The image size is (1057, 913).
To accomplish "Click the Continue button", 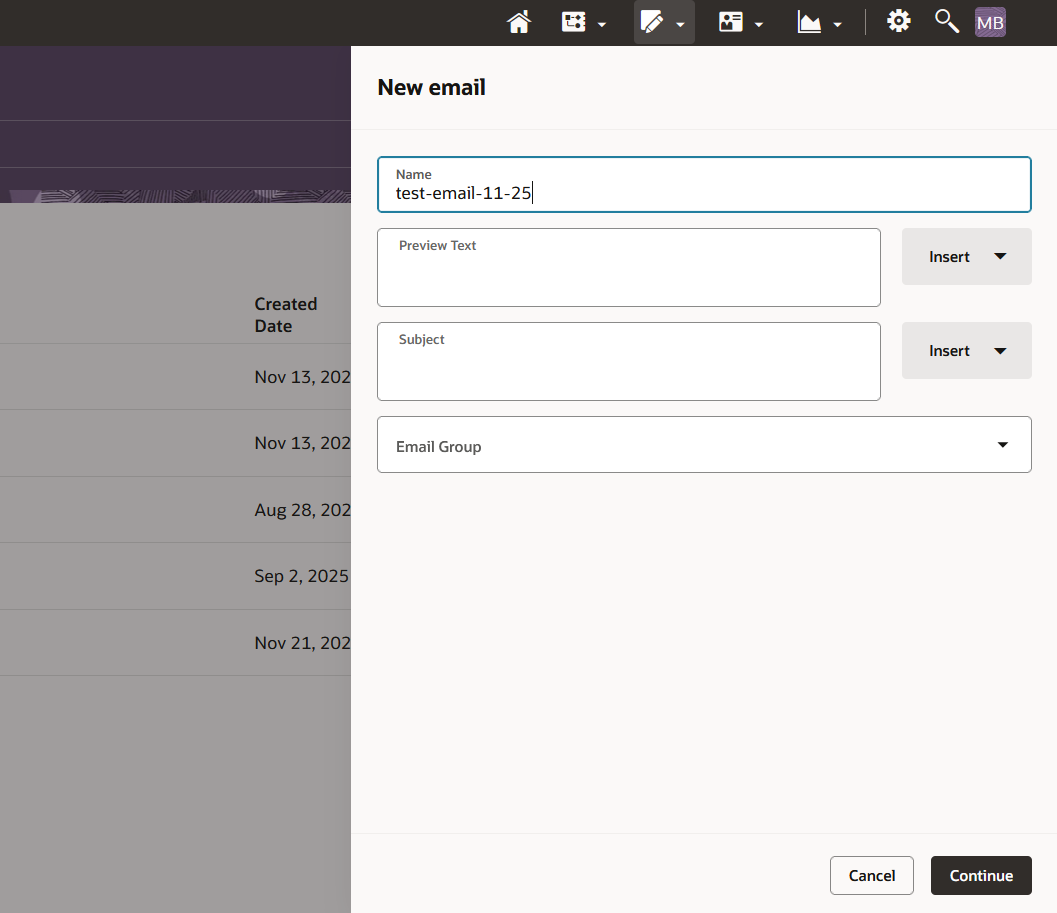I will tap(980, 875).
